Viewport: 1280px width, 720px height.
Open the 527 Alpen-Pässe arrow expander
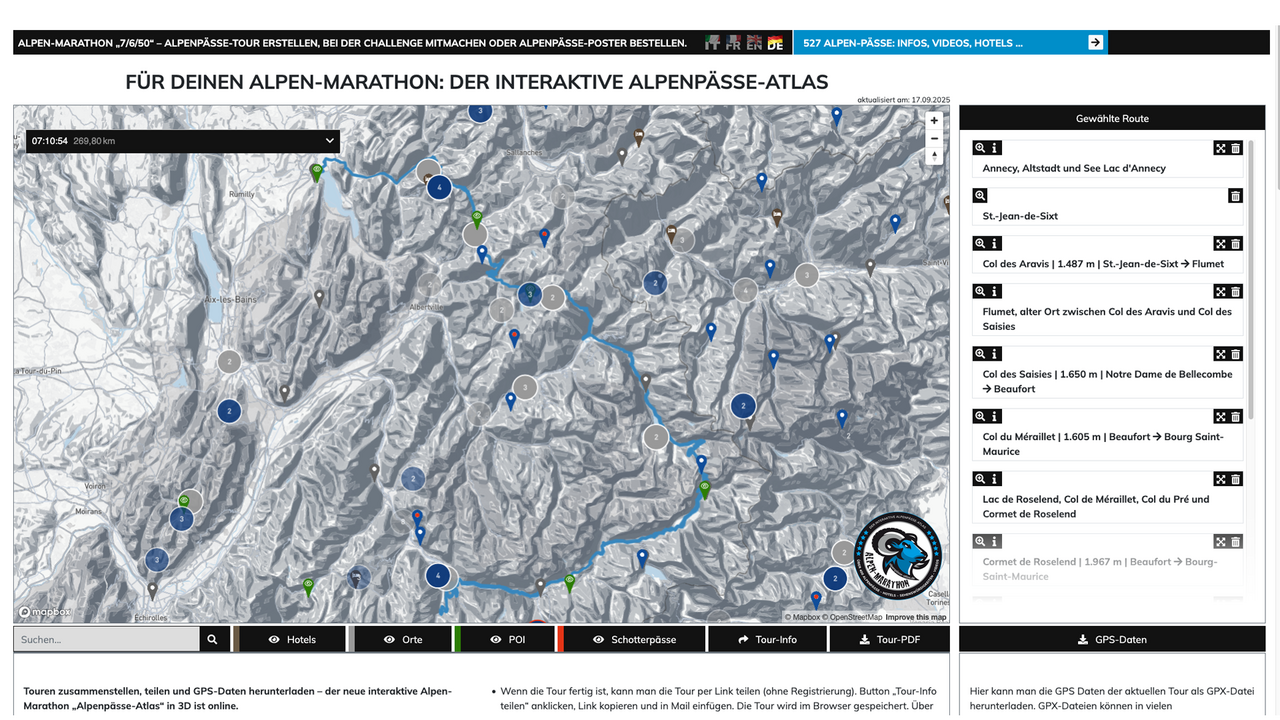(x=1095, y=43)
